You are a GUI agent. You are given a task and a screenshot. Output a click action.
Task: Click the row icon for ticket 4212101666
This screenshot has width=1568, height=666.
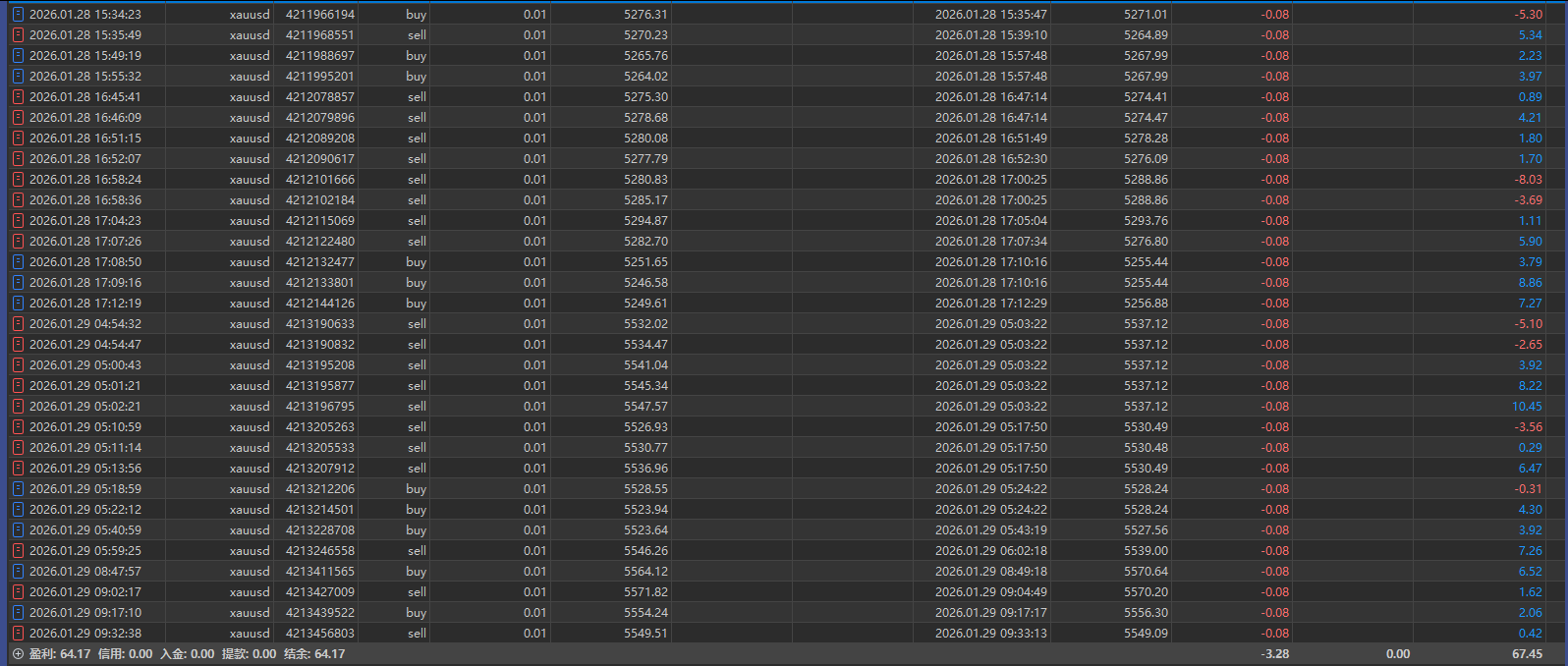coord(18,180)
